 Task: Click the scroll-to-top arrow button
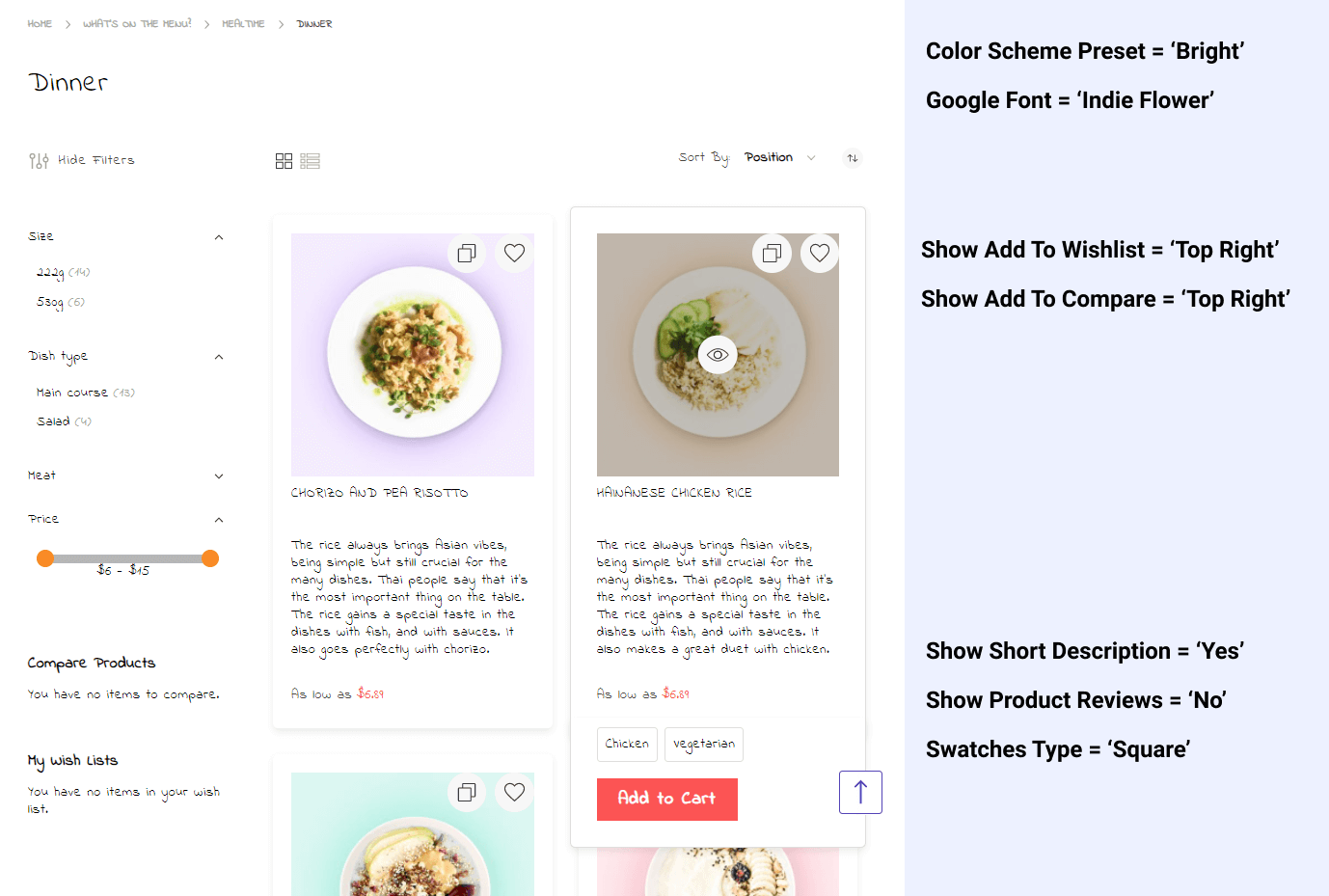click(860, 793)
